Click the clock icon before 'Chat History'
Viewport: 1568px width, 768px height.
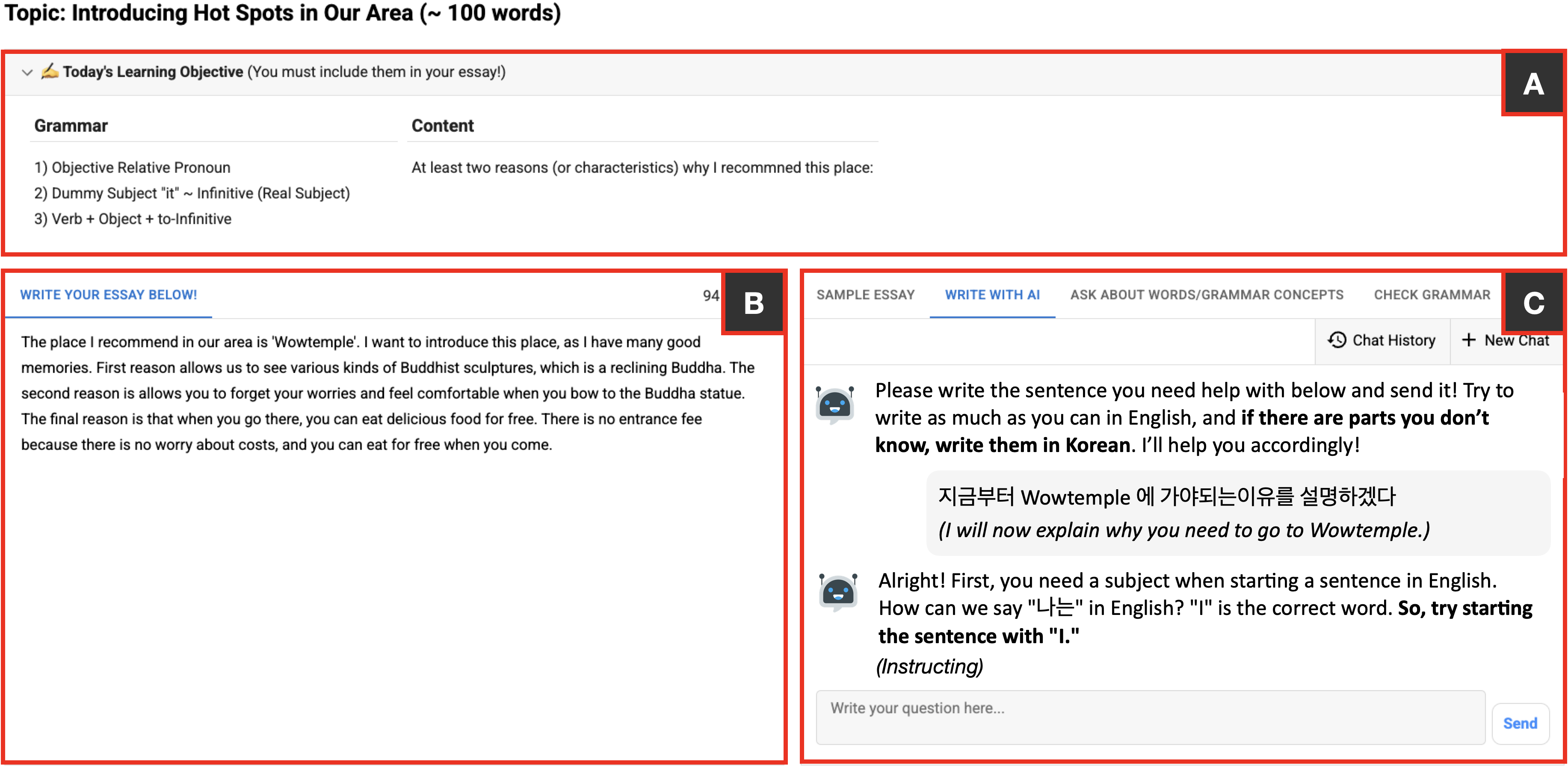tap(1337, 340)
